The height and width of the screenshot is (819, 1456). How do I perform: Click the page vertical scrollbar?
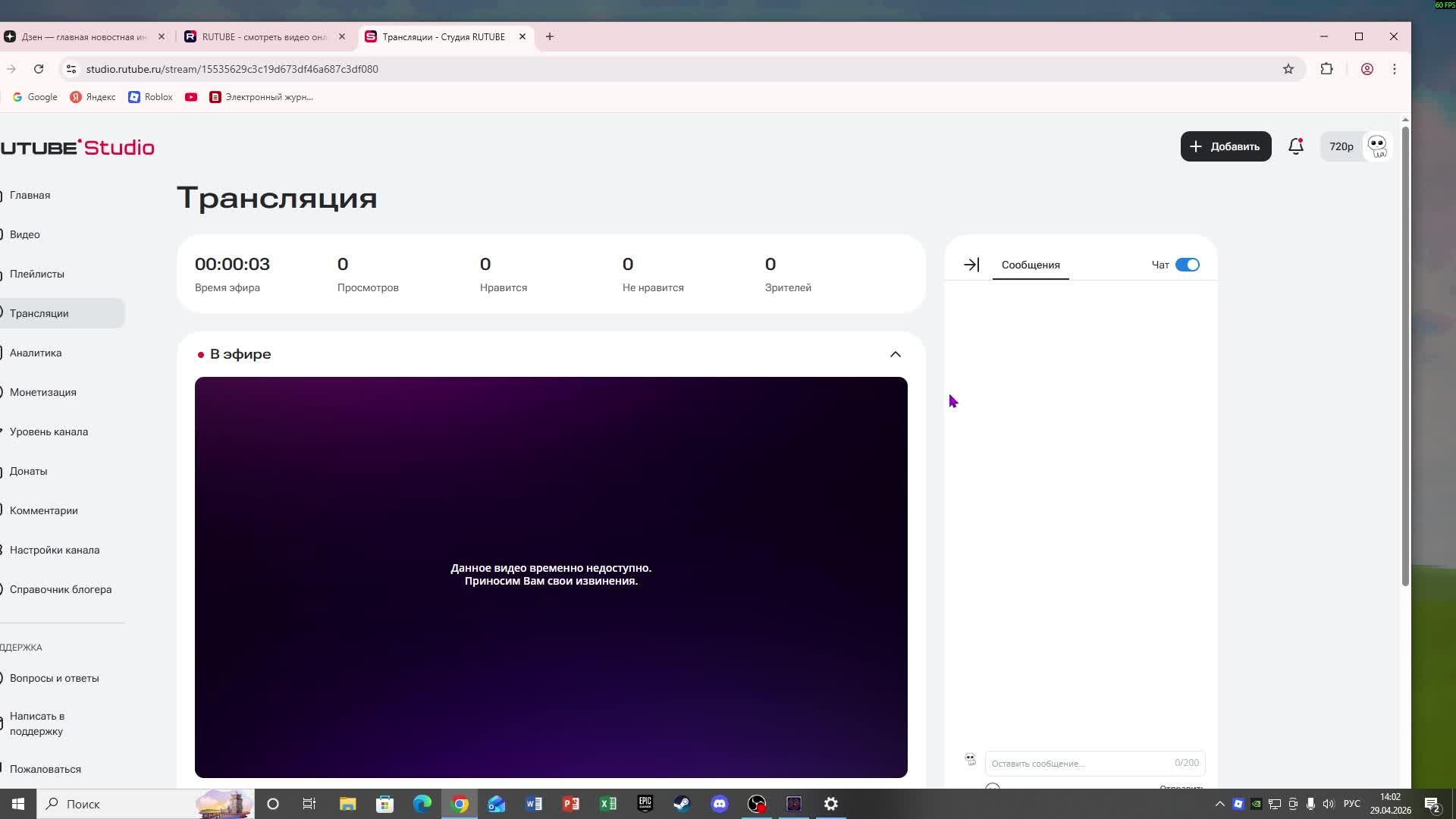pos(1404,356)
